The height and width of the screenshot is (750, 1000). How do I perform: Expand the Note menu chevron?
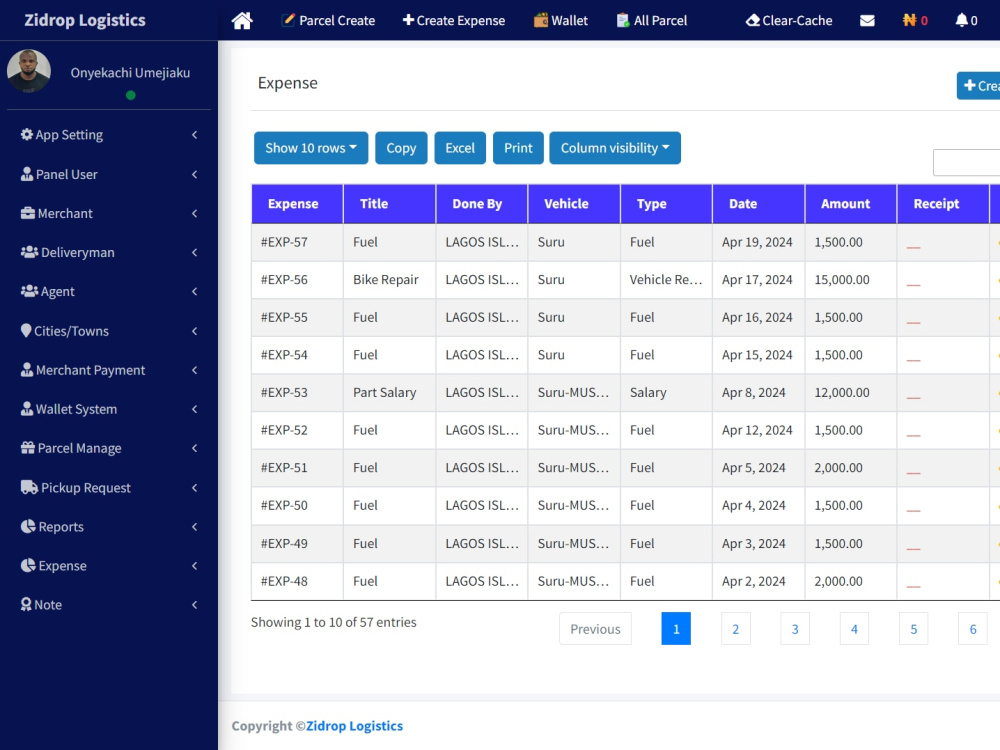pos(195,605)
